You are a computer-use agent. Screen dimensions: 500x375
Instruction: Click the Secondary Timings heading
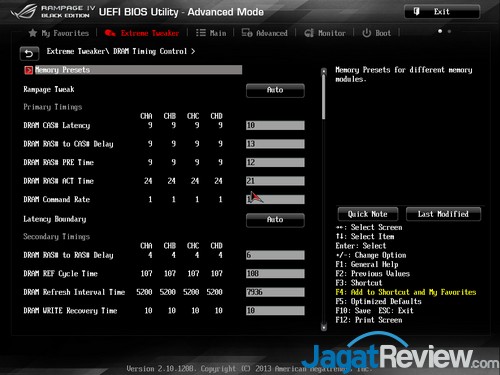pyautogui.click(x=57, y=237)
